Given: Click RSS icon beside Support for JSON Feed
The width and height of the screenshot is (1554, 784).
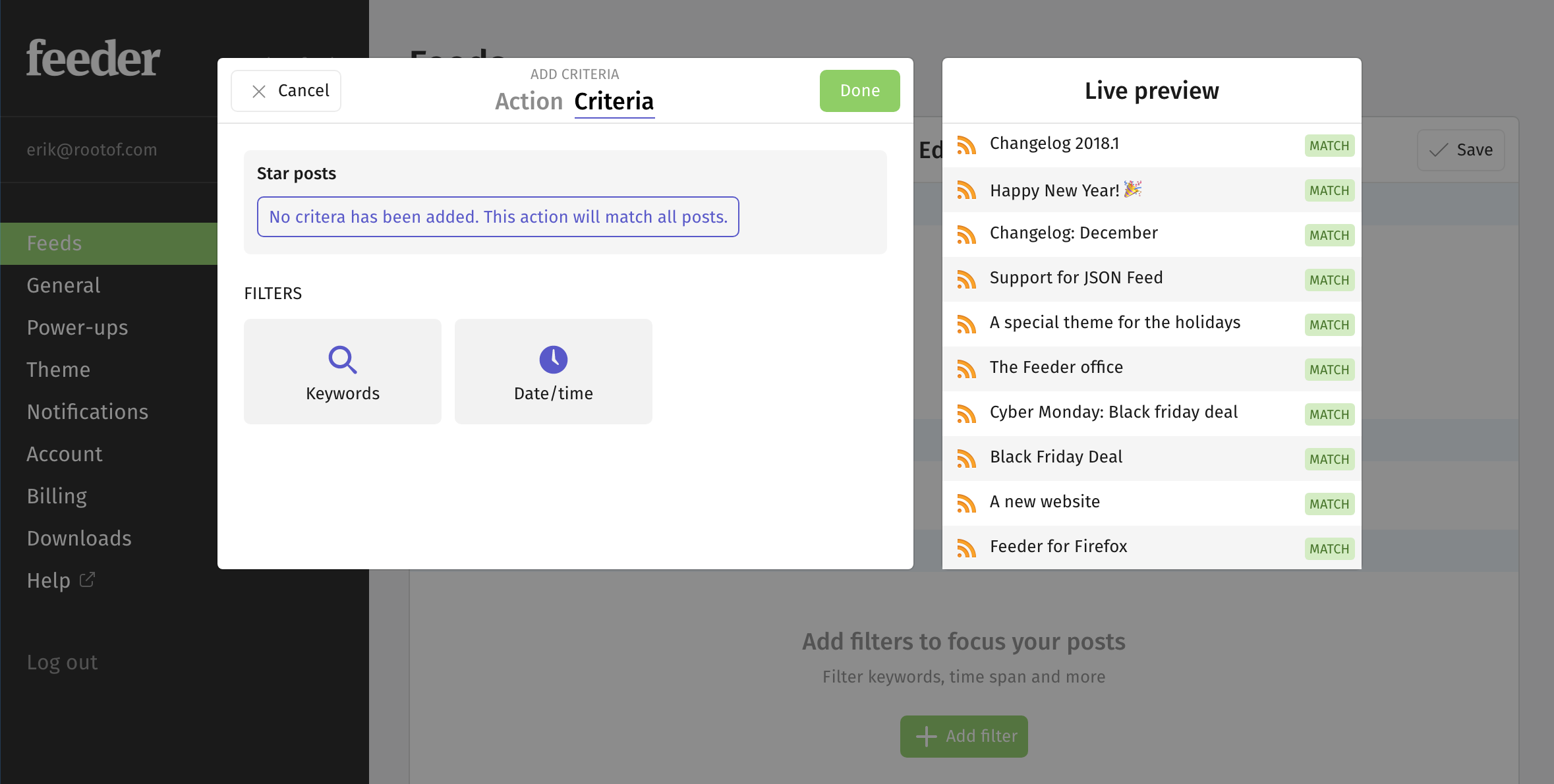Looking at the screenshot, I should (966, 279).
